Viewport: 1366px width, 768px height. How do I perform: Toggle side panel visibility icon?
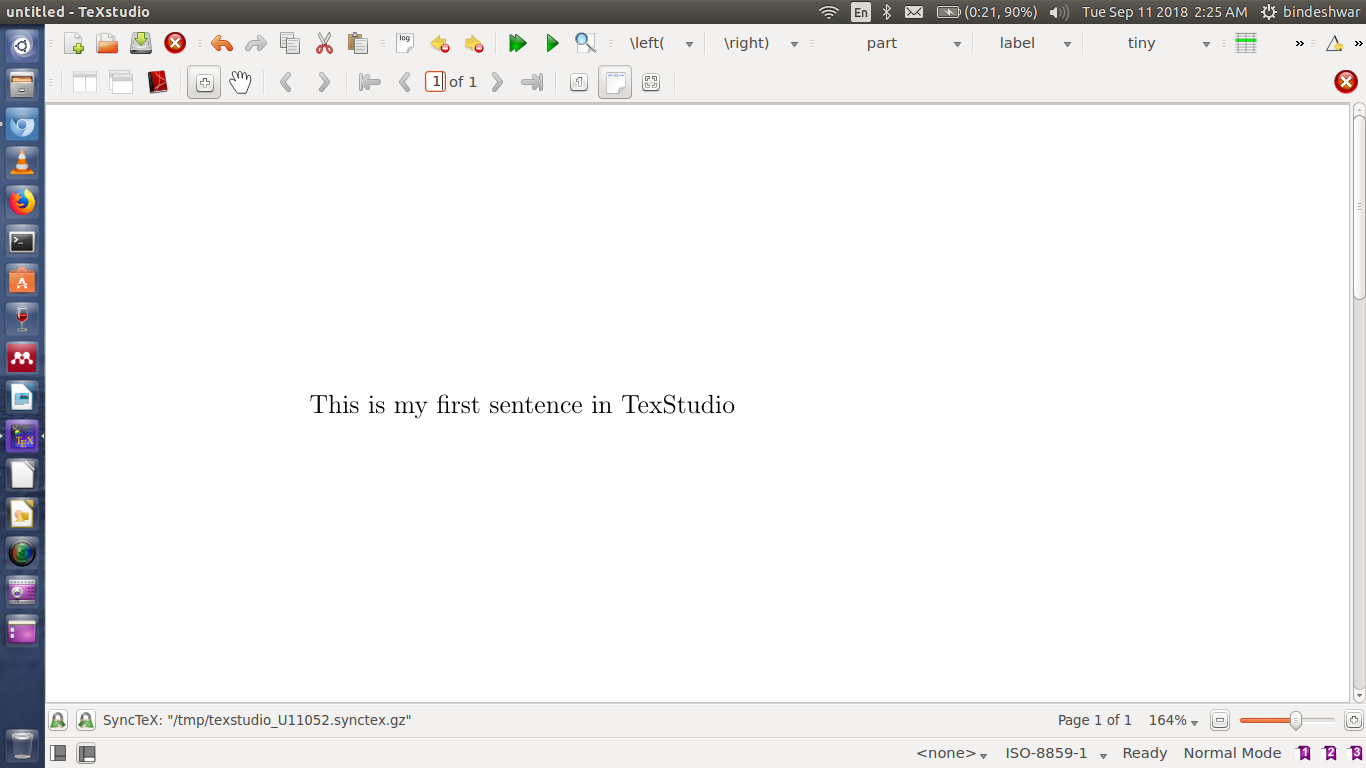click(x=59, y=753)
